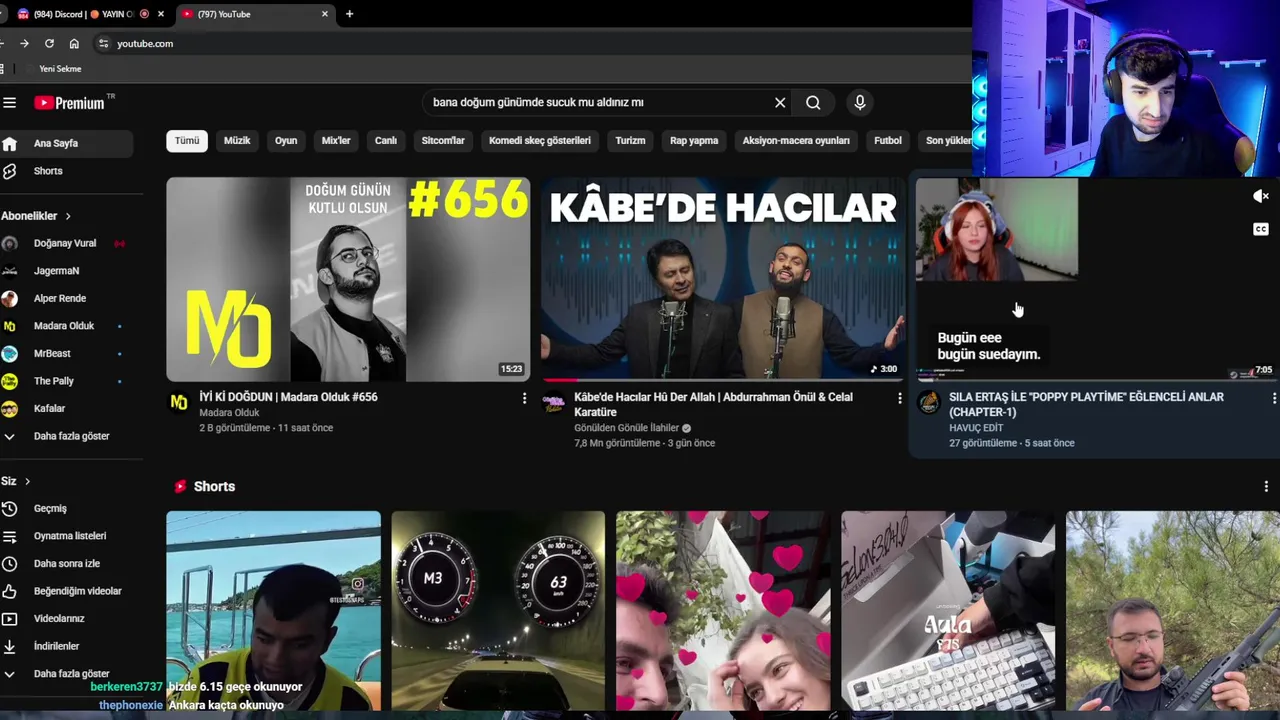1280x720 pixels.
Task: Toggle captions CC on preview
Action: tap(1261, 229)
